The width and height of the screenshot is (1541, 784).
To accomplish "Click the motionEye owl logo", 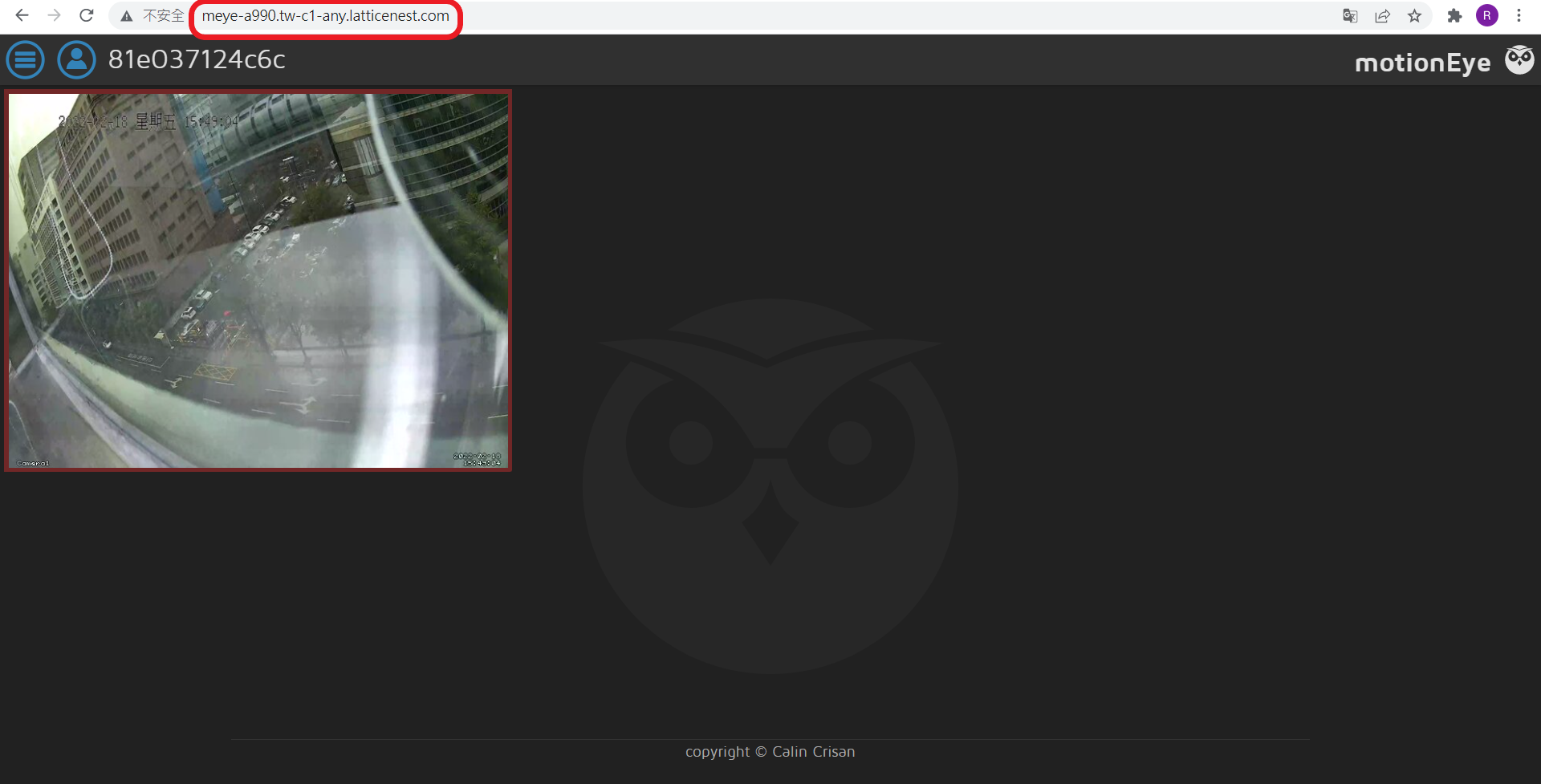I will click(x=1519, y=60).
